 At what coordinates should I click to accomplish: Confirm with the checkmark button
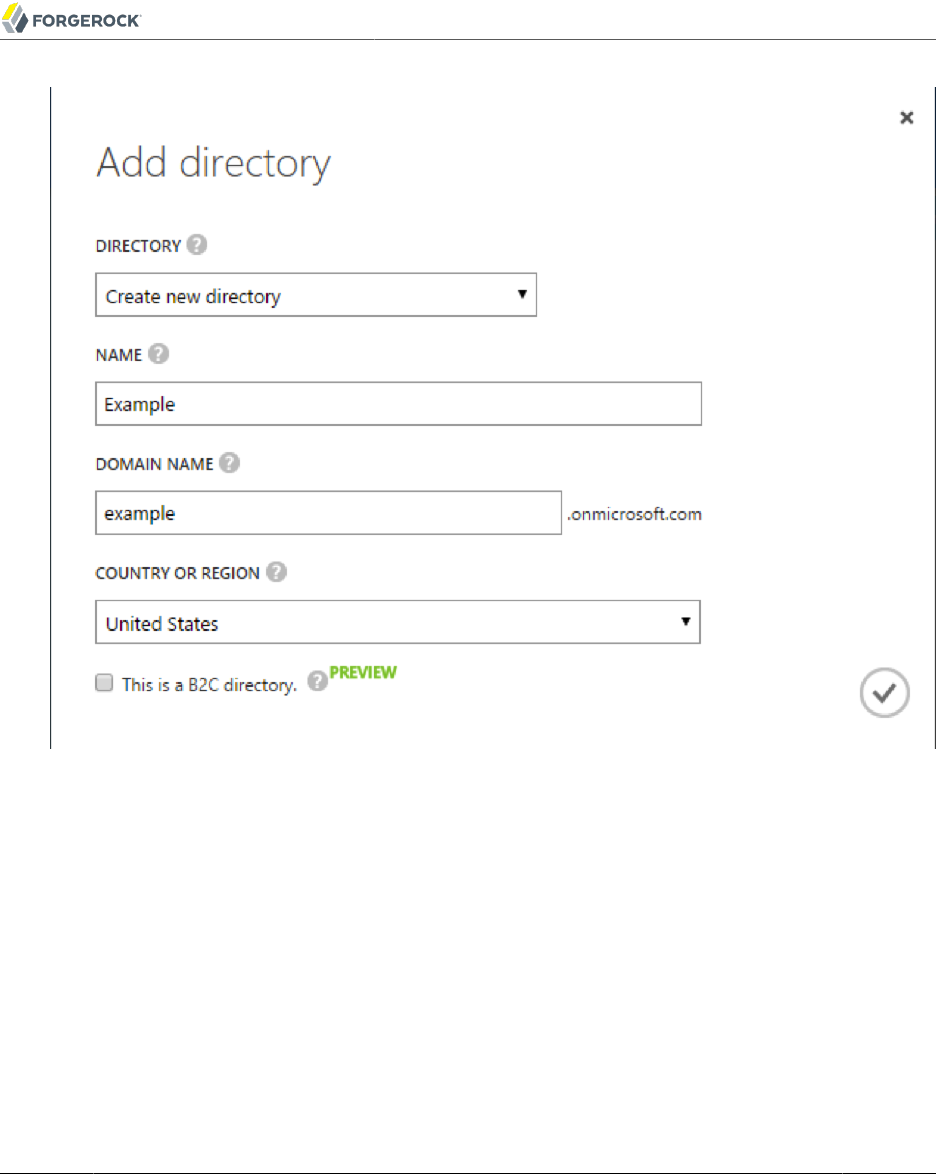tap(884, 693)
